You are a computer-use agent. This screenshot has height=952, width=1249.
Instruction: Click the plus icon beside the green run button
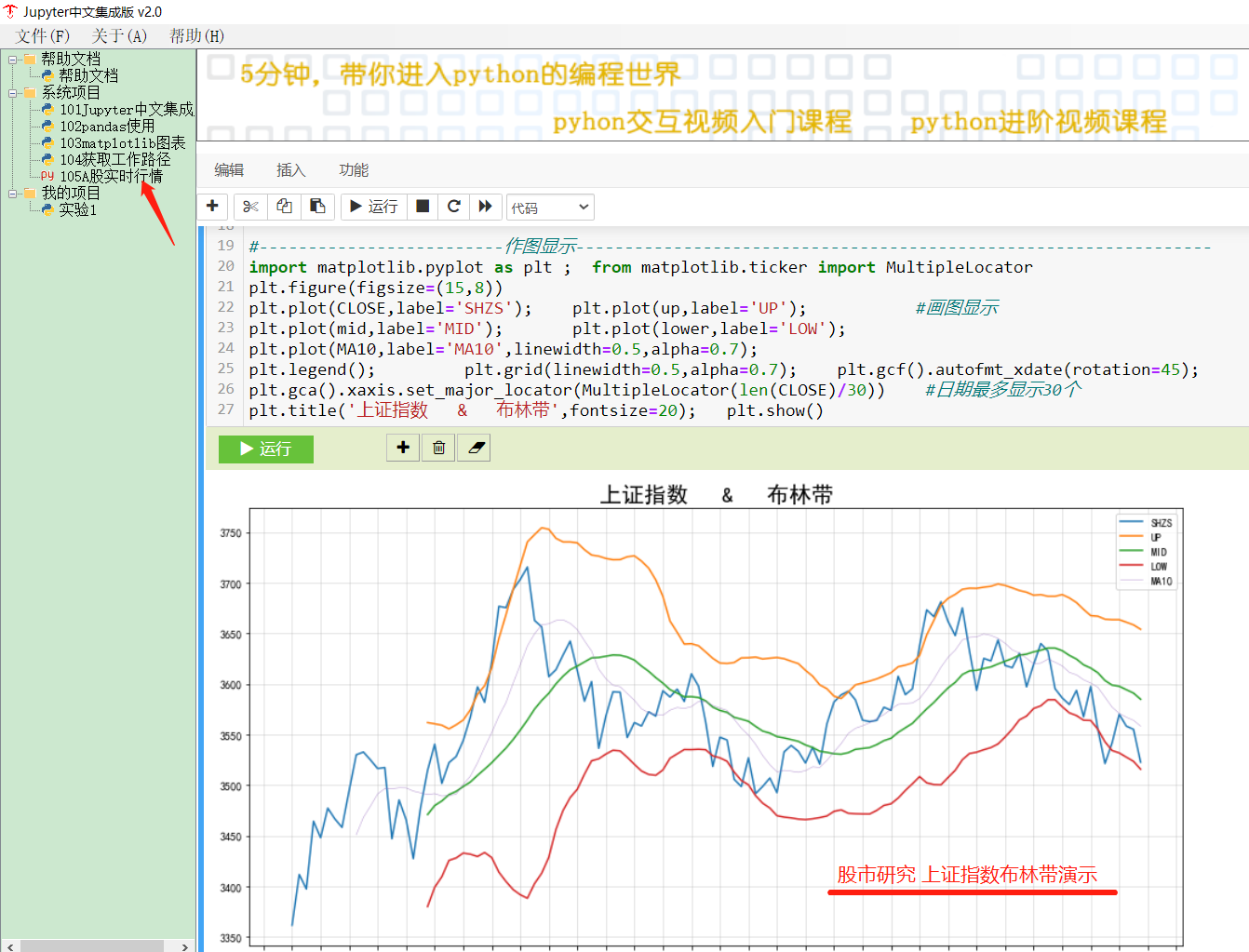403,448
